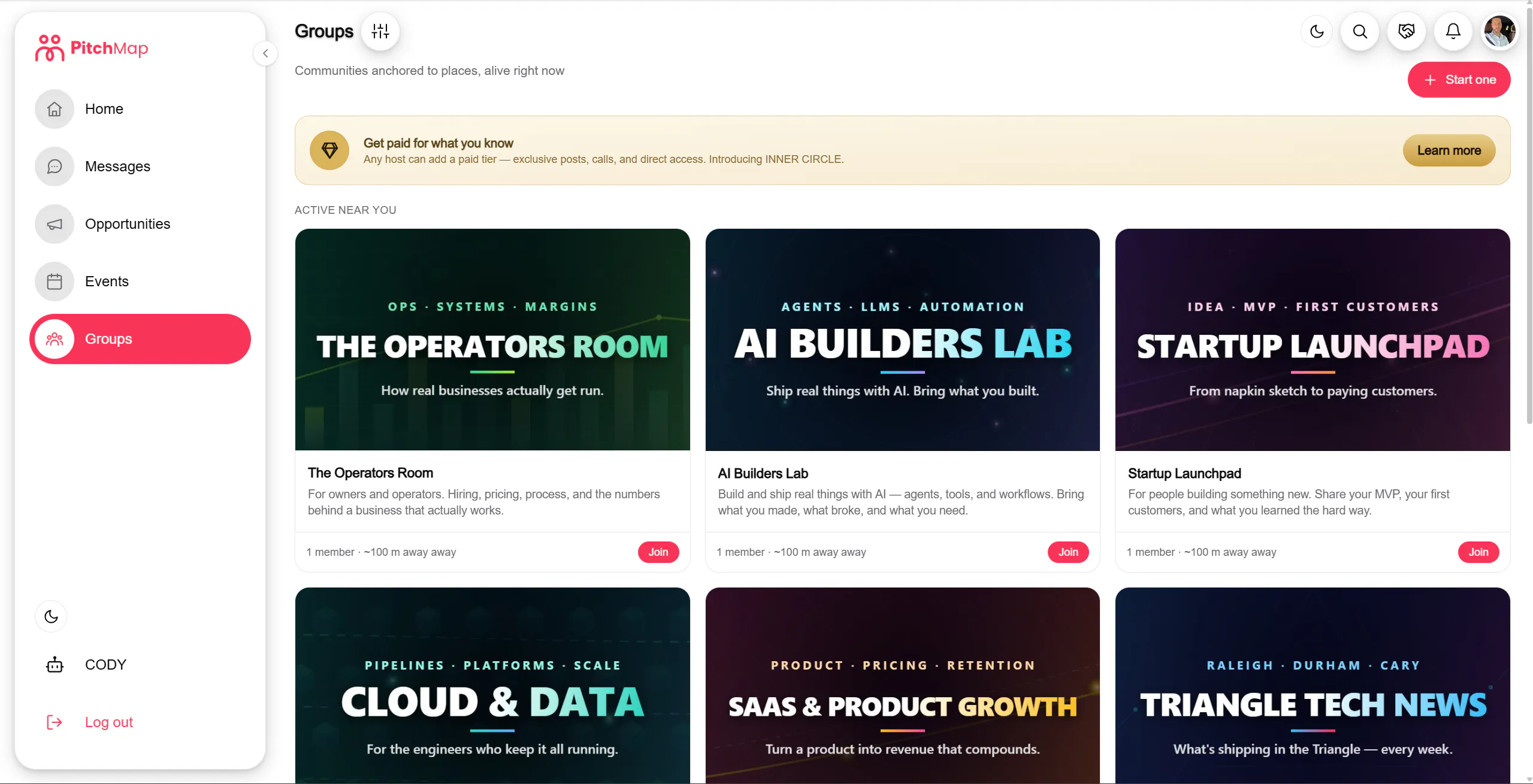Open the Home sidebar icon
1533x784 pixels.
(x=55, y=109)
